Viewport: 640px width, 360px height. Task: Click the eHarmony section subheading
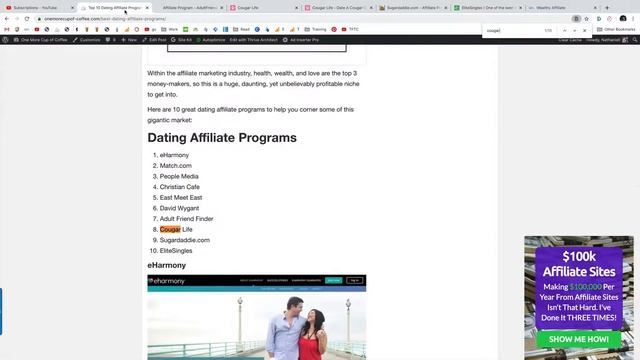click(x=167, y=265)
